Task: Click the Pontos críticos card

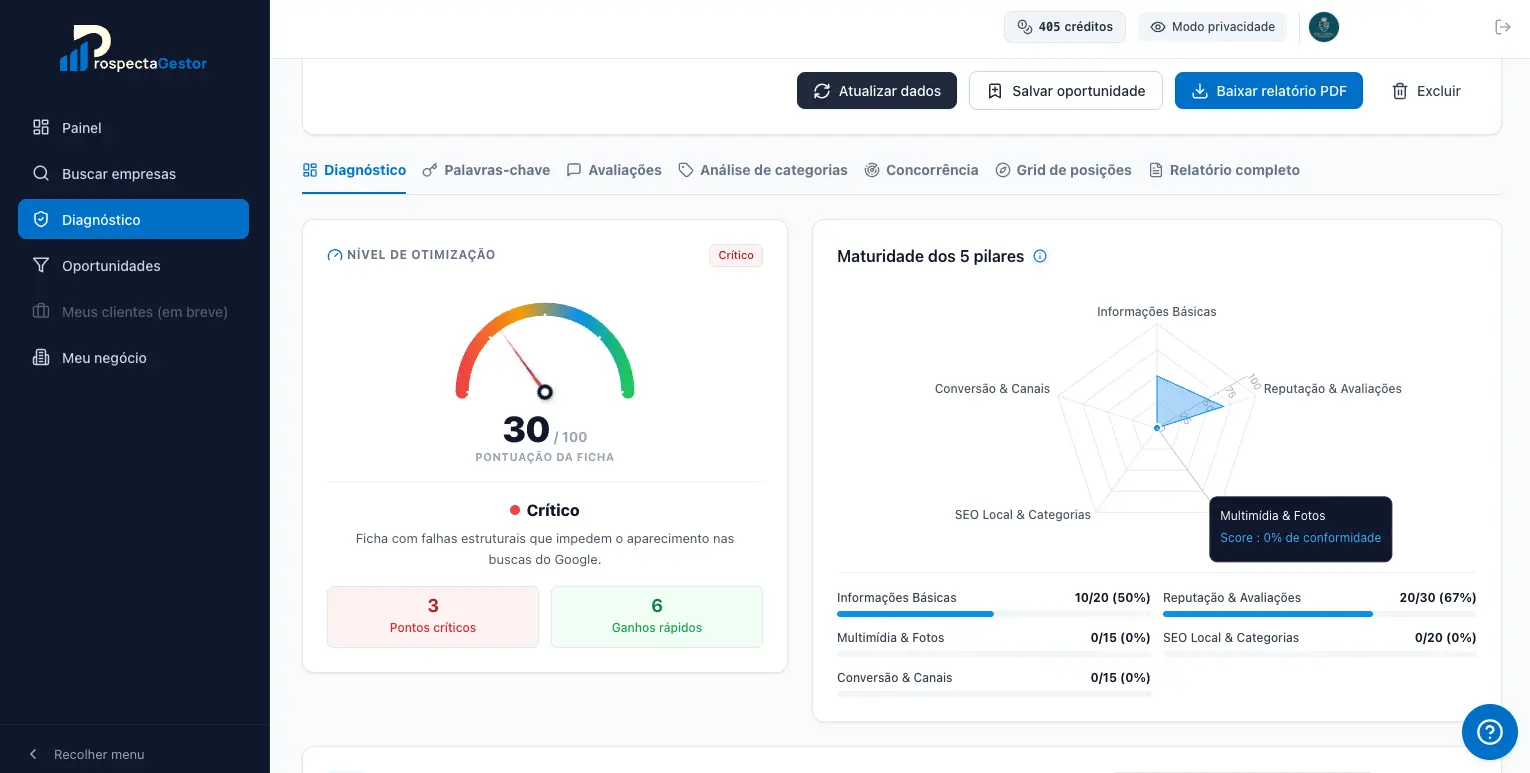Action: click(433, 617)
